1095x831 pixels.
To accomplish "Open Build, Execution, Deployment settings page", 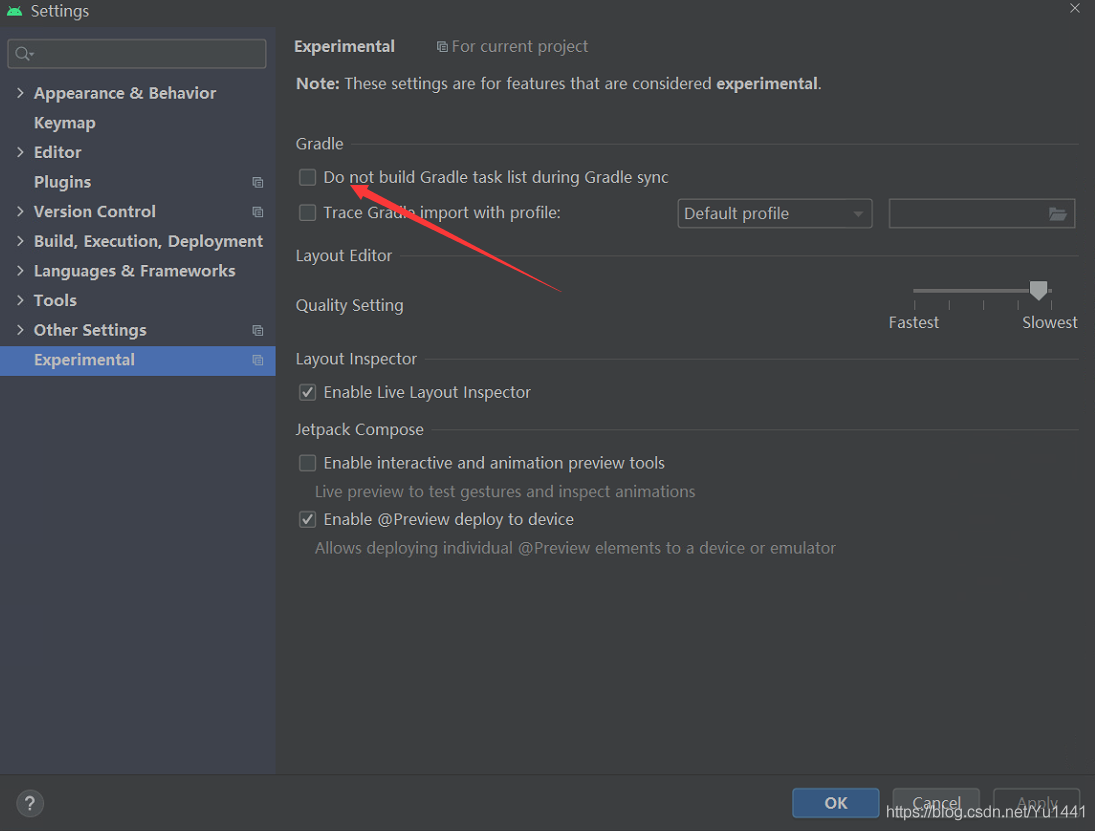I will tap(148, 242).
